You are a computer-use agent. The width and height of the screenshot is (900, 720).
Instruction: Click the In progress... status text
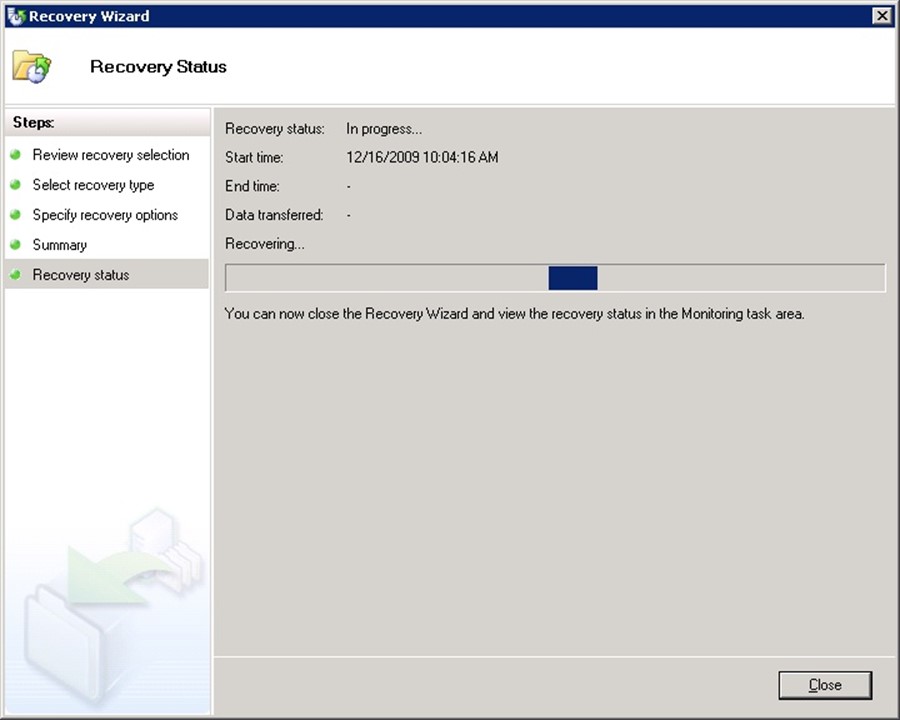384,128
